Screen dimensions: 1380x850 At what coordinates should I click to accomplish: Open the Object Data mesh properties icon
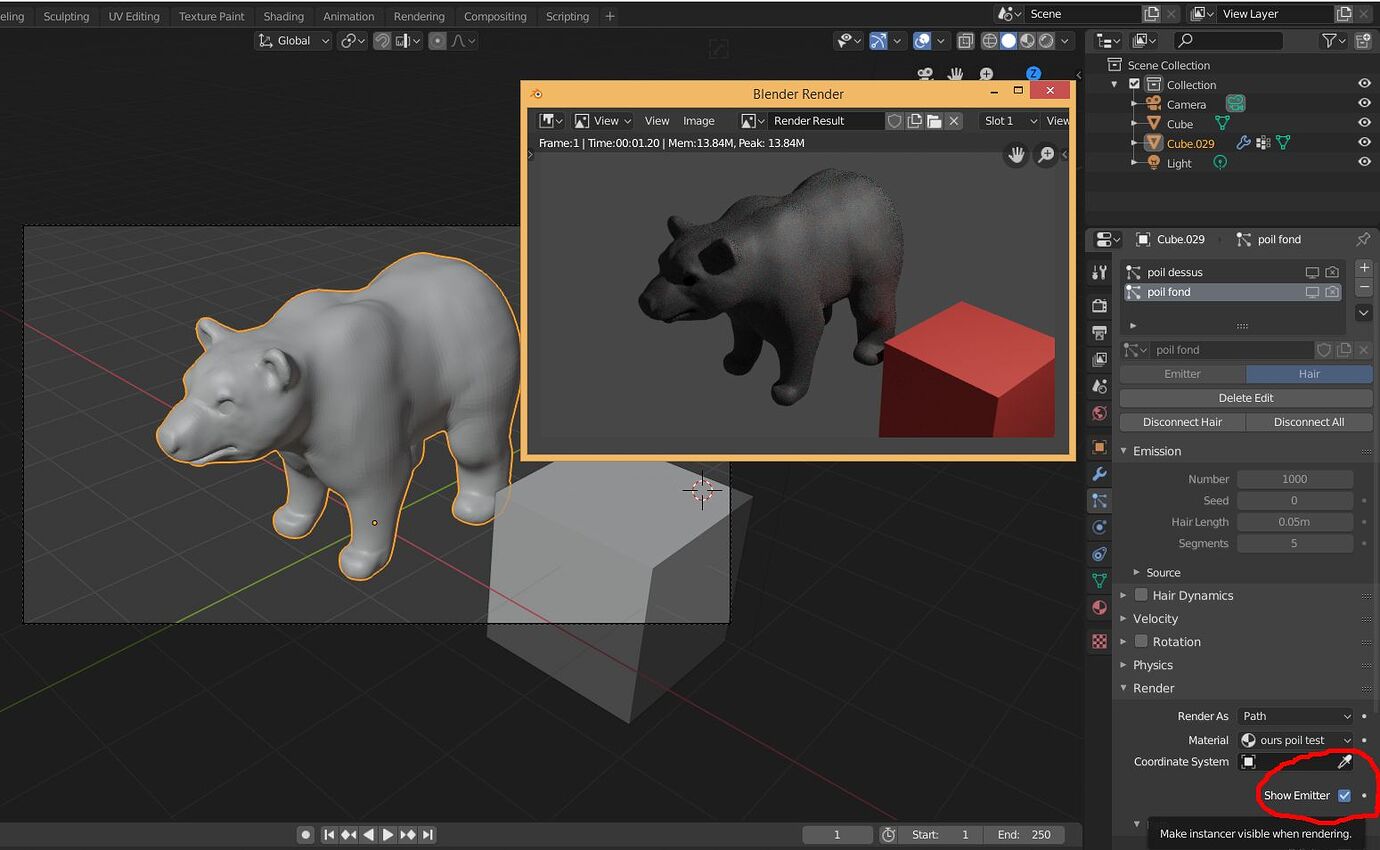click(1099, 580)
